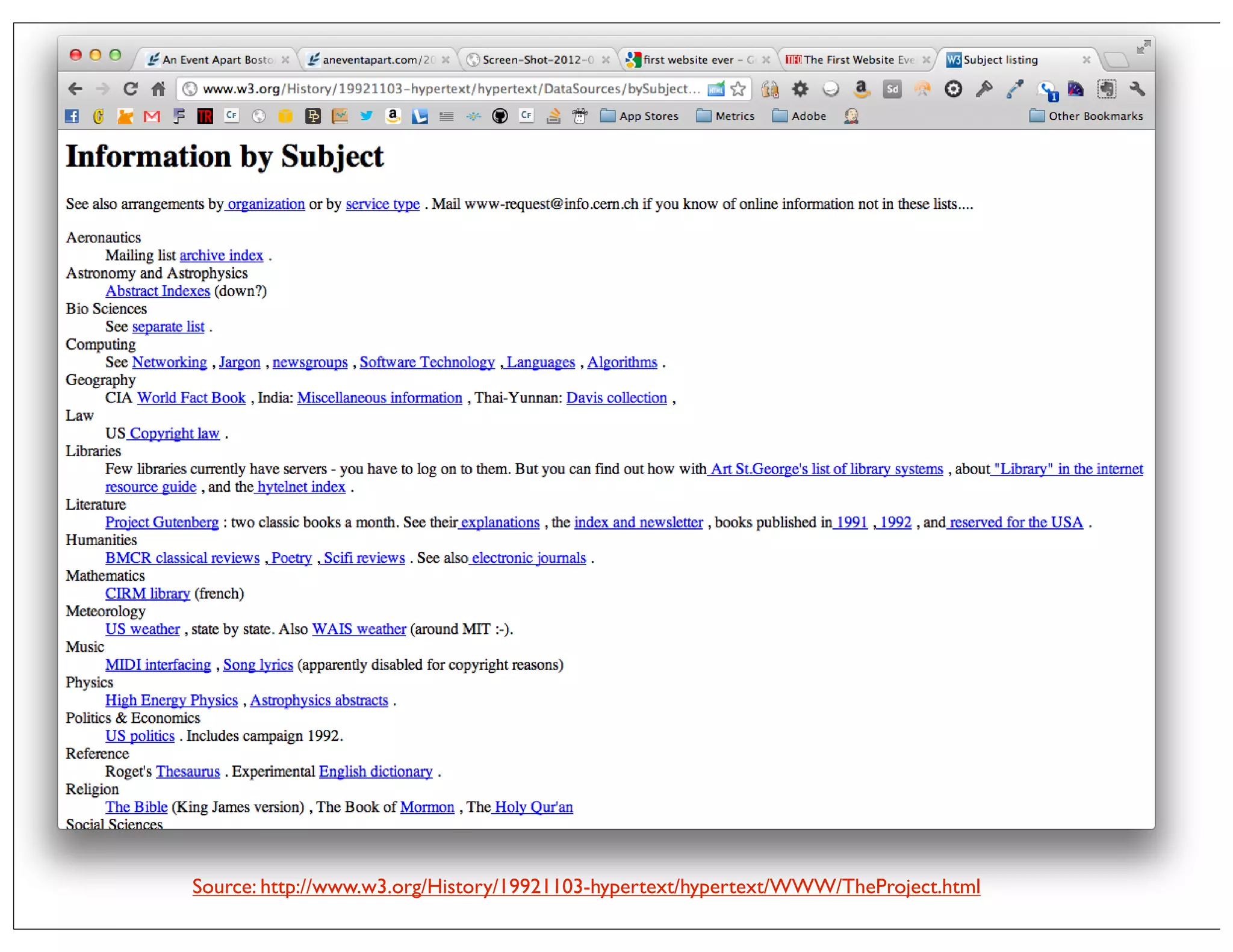Open Chrome wrench settings menu
The width and height of the screenshot is (1233, 952).
pyautogui.click(x=1137, y=89)
